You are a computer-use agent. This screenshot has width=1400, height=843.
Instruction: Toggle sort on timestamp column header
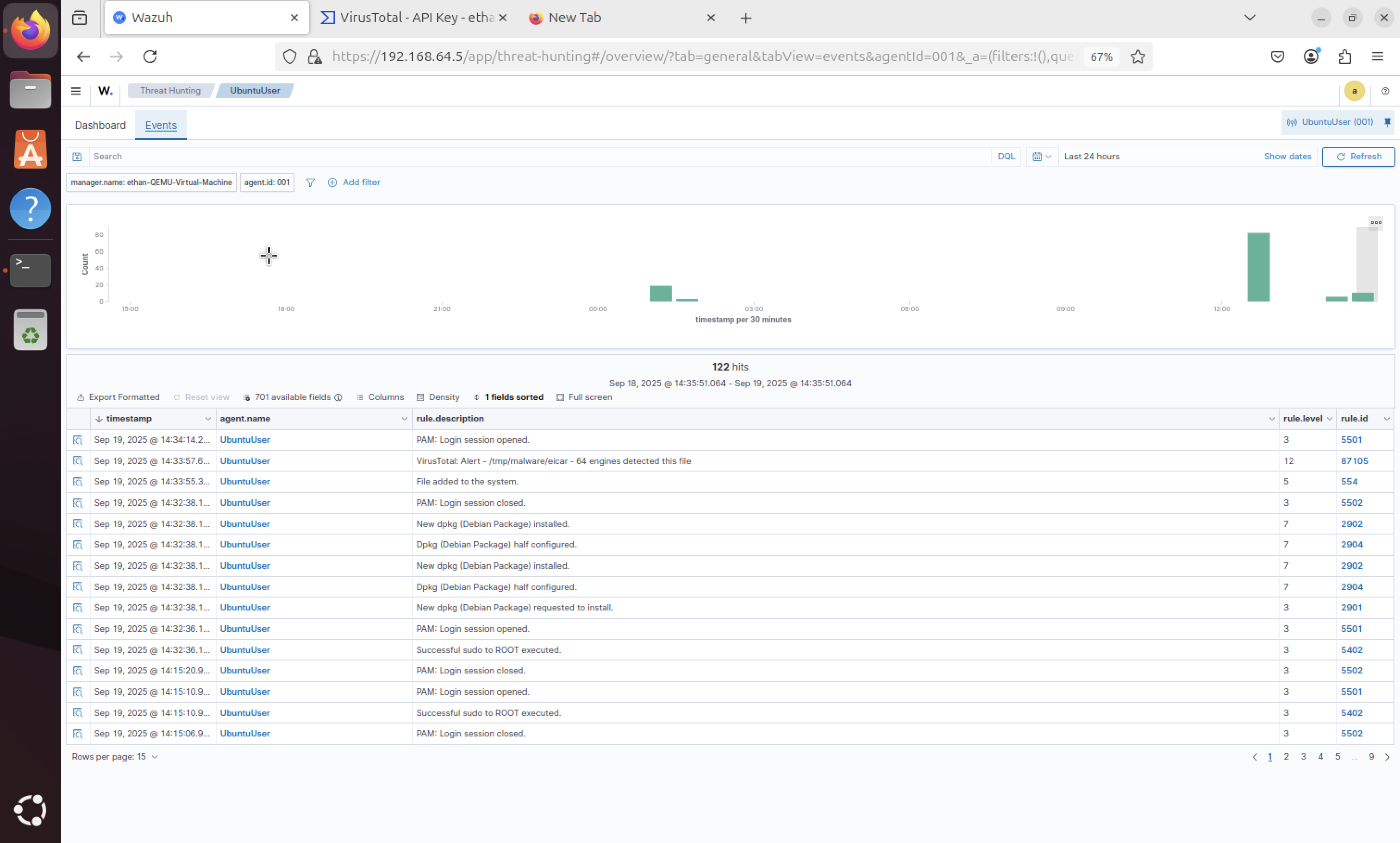tap(129, 419)
